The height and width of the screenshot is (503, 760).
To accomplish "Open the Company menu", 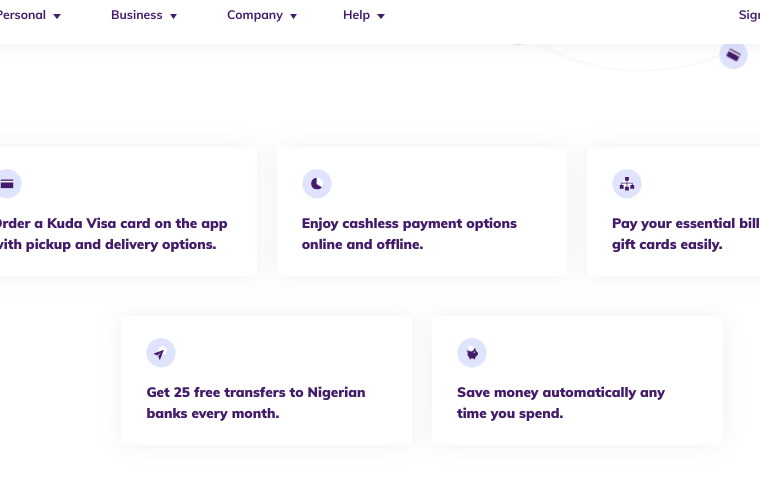I will pyautogui.click(x=255, y=15).
